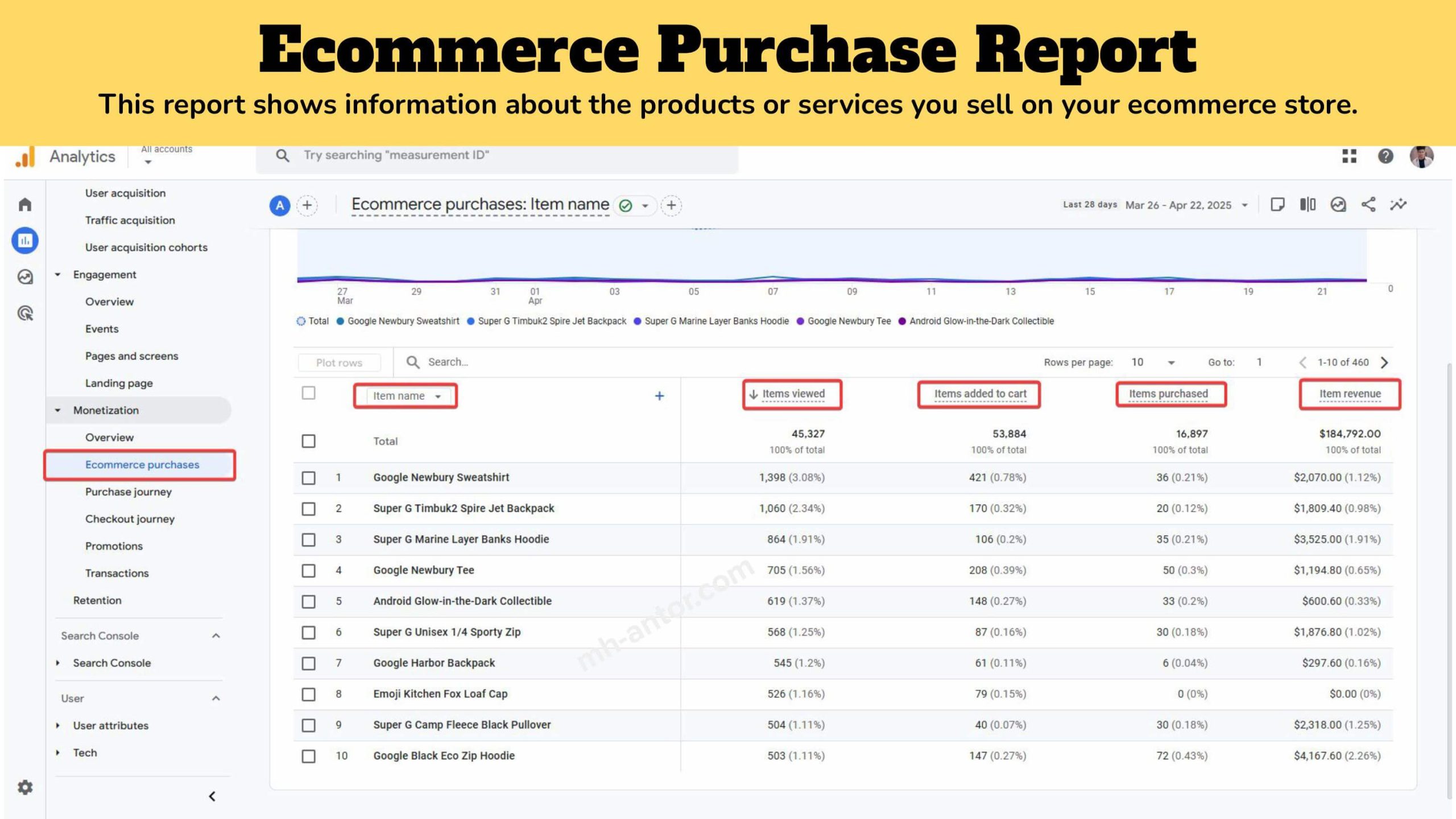Toggle the Total legend marker
This screenshot has height=819, width=1456.
point(301,321)
